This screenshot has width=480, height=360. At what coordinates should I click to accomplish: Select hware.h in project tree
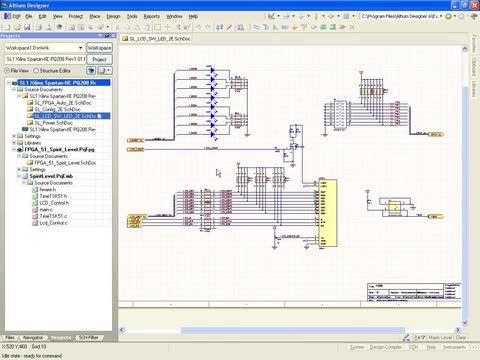click(x=47, y=189)
